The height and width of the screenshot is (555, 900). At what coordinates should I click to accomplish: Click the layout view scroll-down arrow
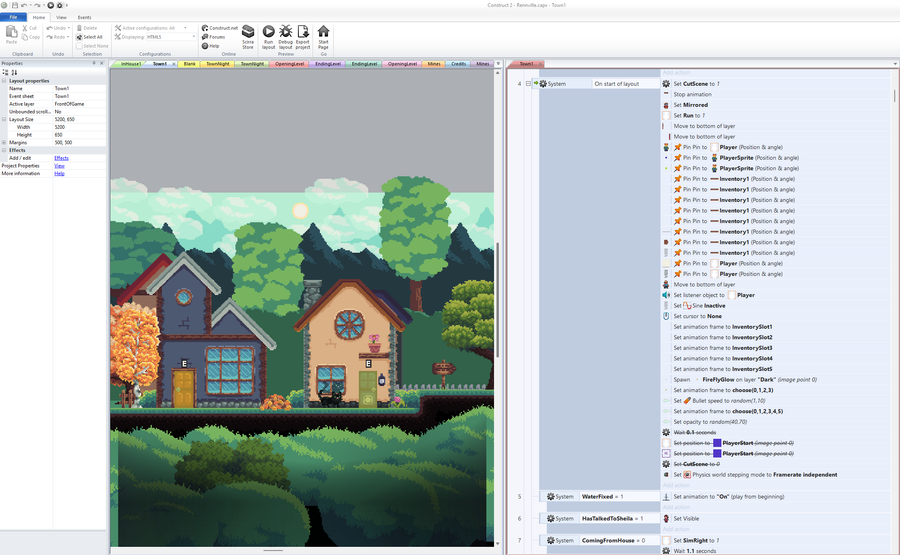(498, 543)
